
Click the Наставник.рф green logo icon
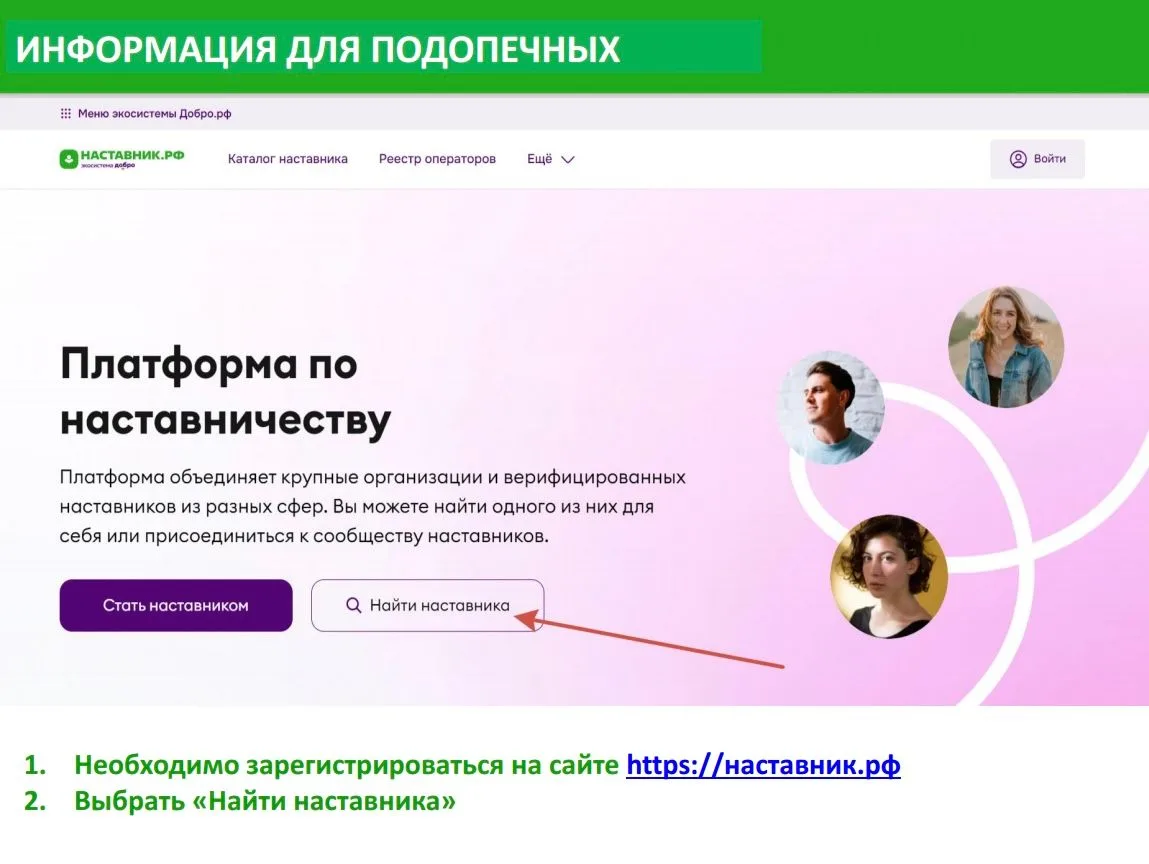(x=69, y=159)
